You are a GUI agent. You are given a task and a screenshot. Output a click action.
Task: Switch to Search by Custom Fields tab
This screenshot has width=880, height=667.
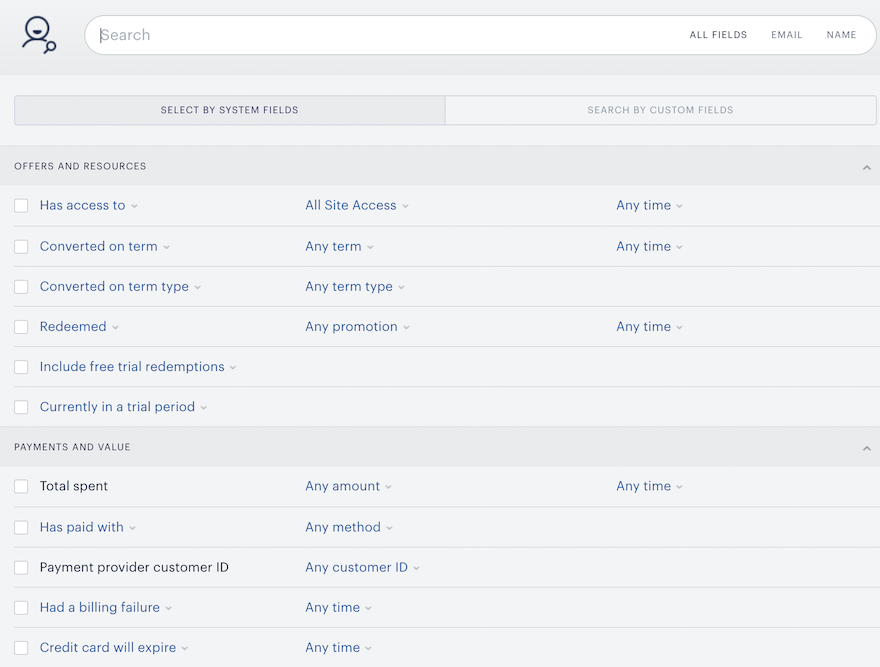pyautogui.click(x=661, y=110)
